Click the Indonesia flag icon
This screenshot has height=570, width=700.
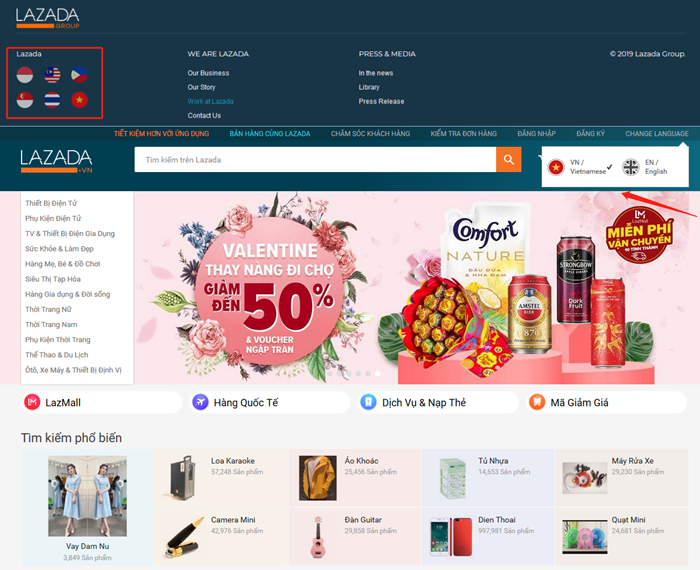click(25, 75)
